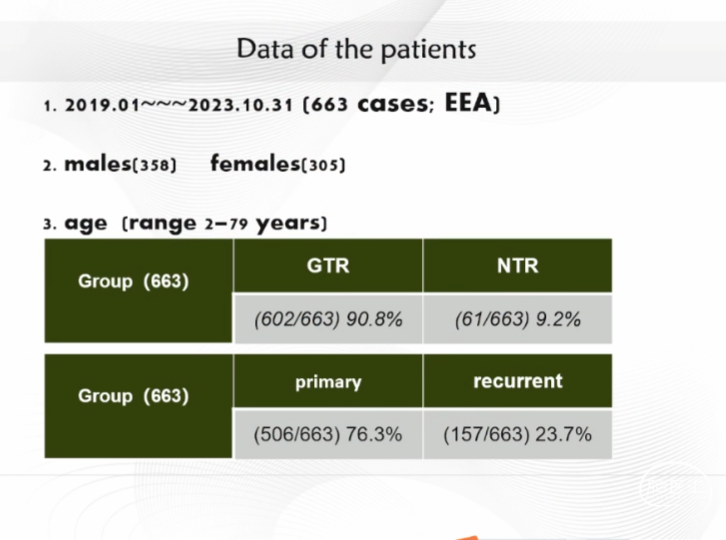Image resolution: width=726 pixels, height=540 pixels.
Task: Click list number 2 before males
Action: (50, 166)
